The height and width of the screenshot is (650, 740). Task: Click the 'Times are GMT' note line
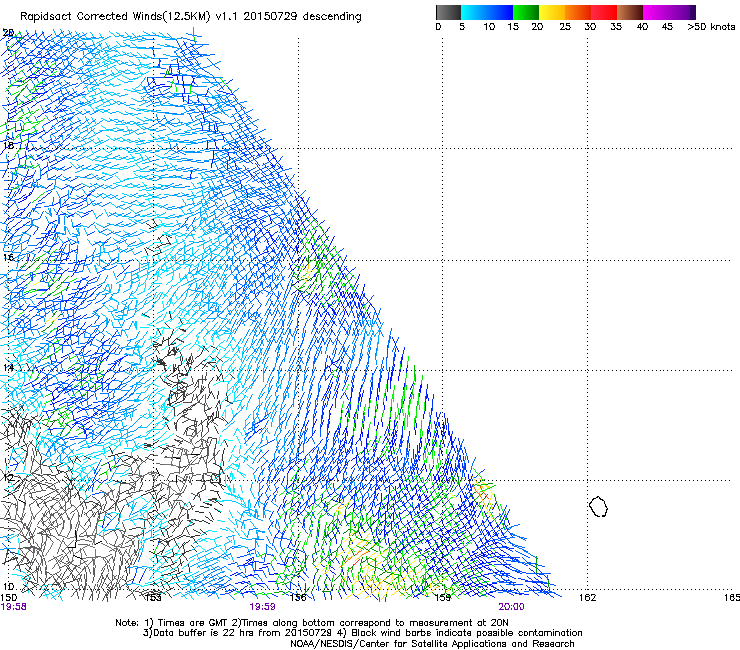(x=312, y=623)
